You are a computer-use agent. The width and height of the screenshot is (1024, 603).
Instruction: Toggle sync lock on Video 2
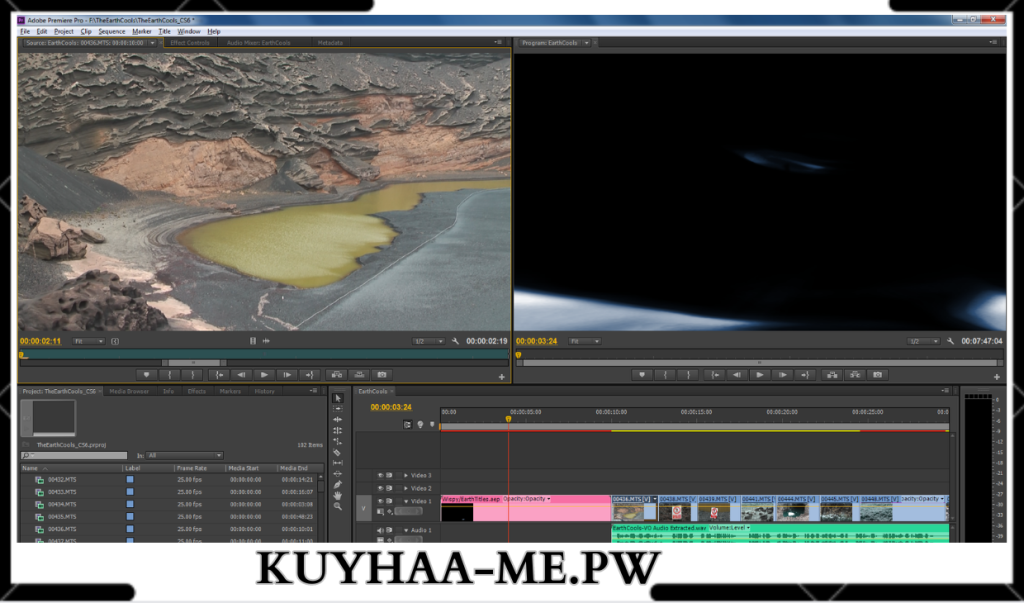pyautogui.click(x=389, y=488)
